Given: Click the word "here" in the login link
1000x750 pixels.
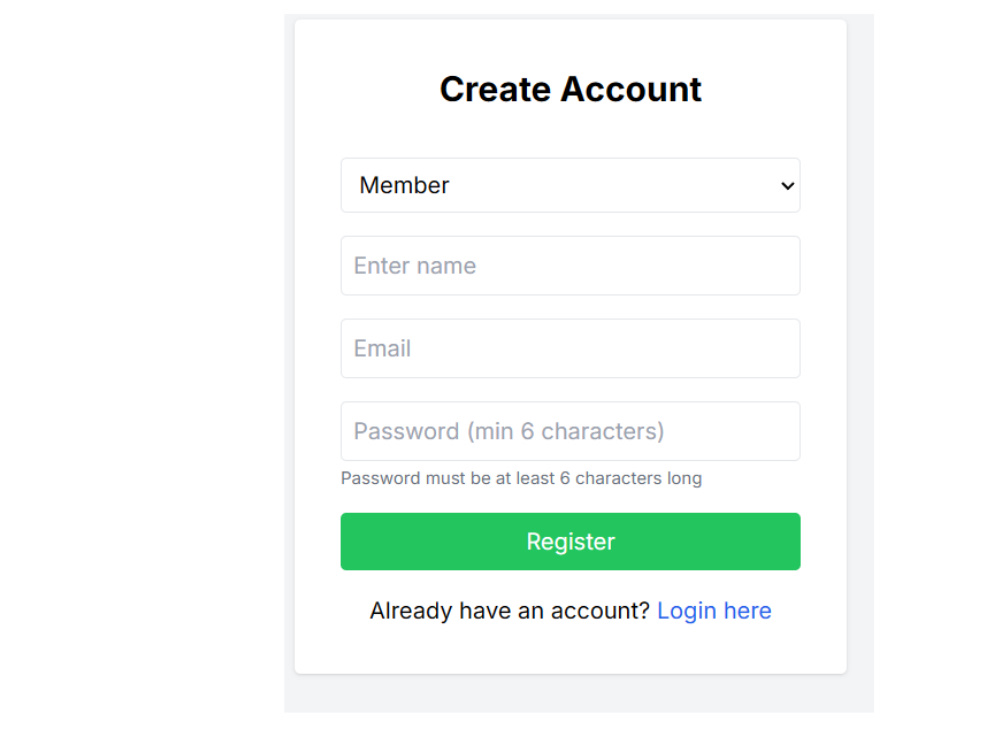Looking at the screenshot, I should (x=747, y=610).
